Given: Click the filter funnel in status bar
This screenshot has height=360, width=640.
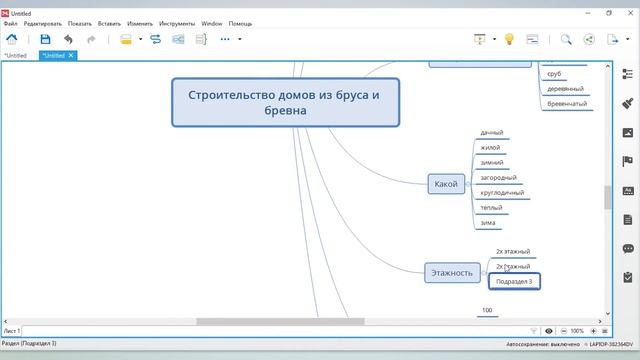Looking at the screenshot, I should pyautogui.click(x=533, y=331).
